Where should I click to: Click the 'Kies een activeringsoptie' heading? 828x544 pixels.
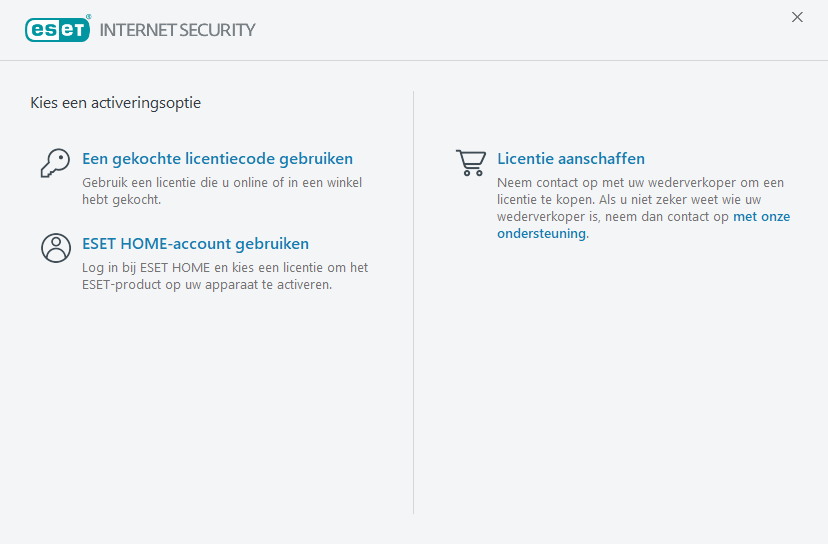tap(116, 102)
